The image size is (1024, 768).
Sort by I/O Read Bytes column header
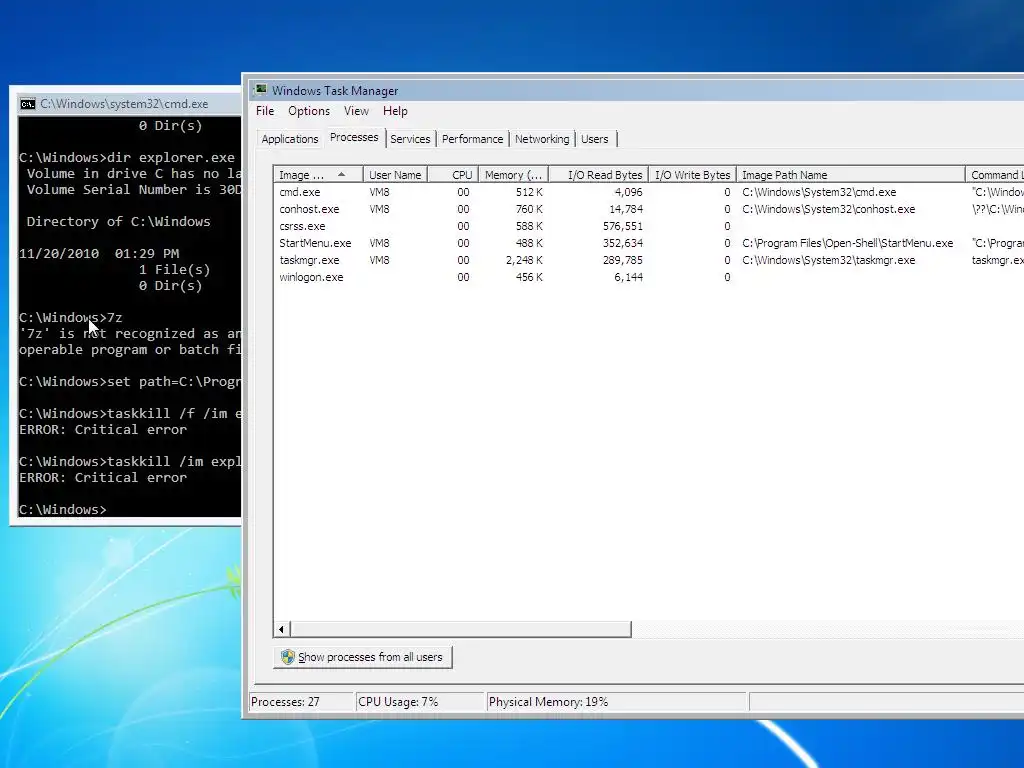coord(598,174)
